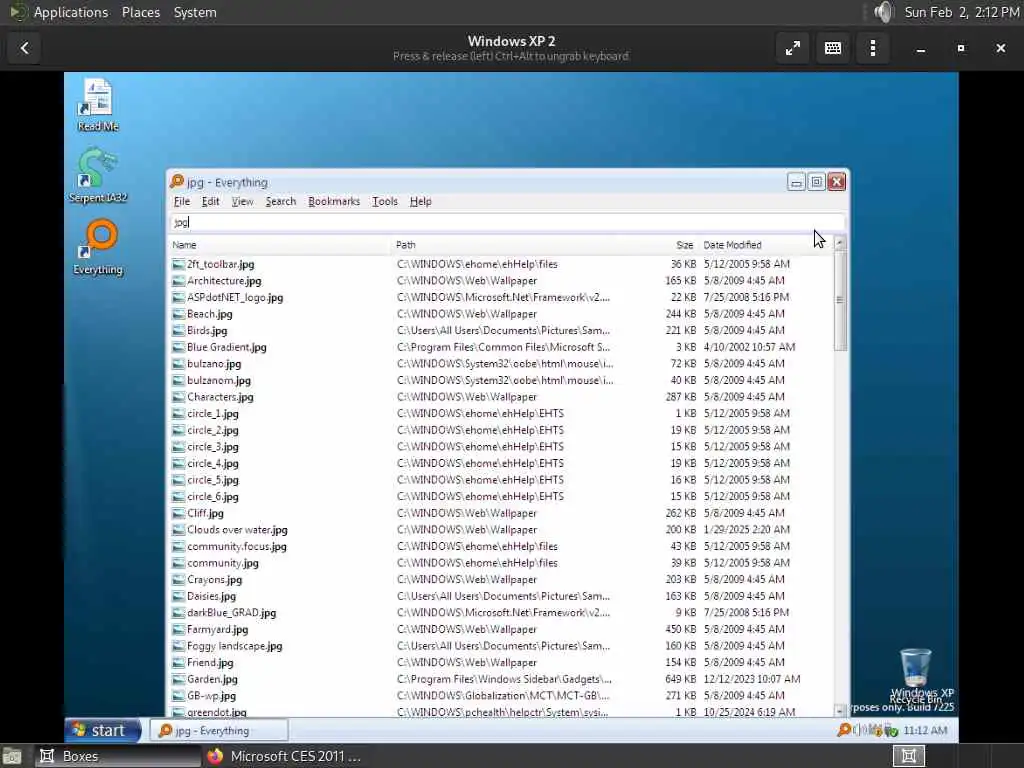The image size is (1024, 768).
Task: Click file icon of Crayons.jpg
Action: point(178,580)
